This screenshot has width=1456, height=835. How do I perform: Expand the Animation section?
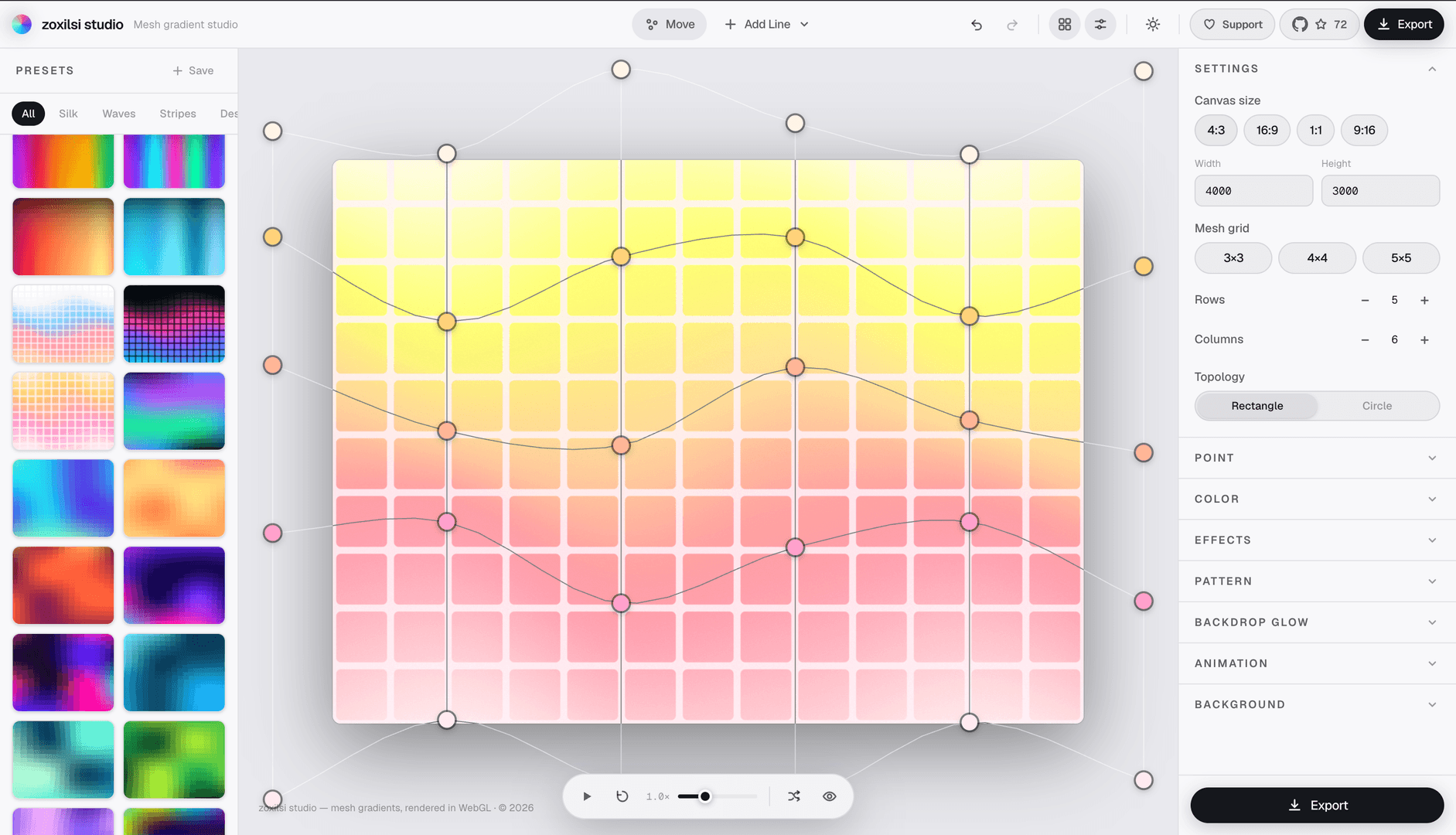1317,663
